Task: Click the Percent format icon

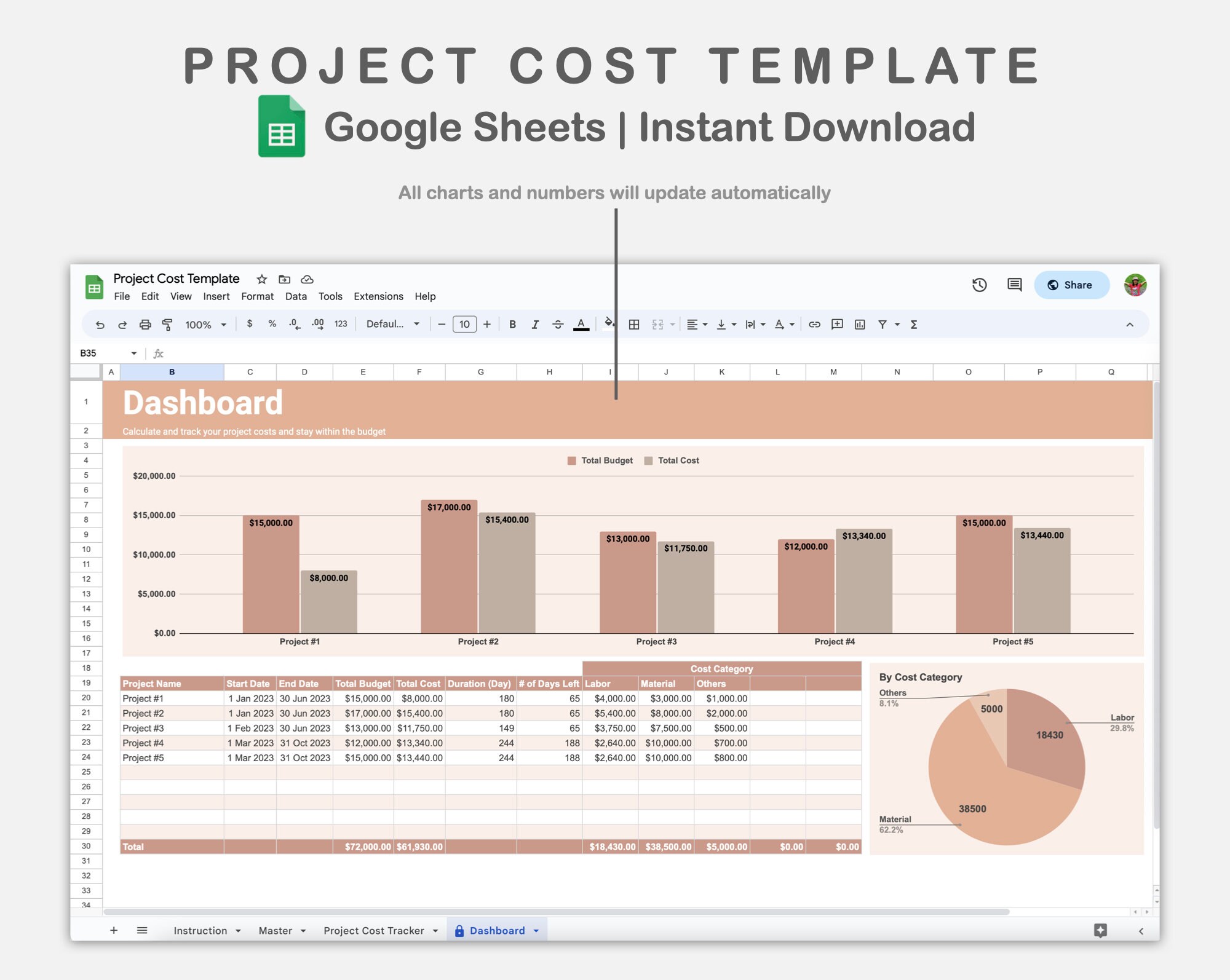Action: [x=272, y=324]
